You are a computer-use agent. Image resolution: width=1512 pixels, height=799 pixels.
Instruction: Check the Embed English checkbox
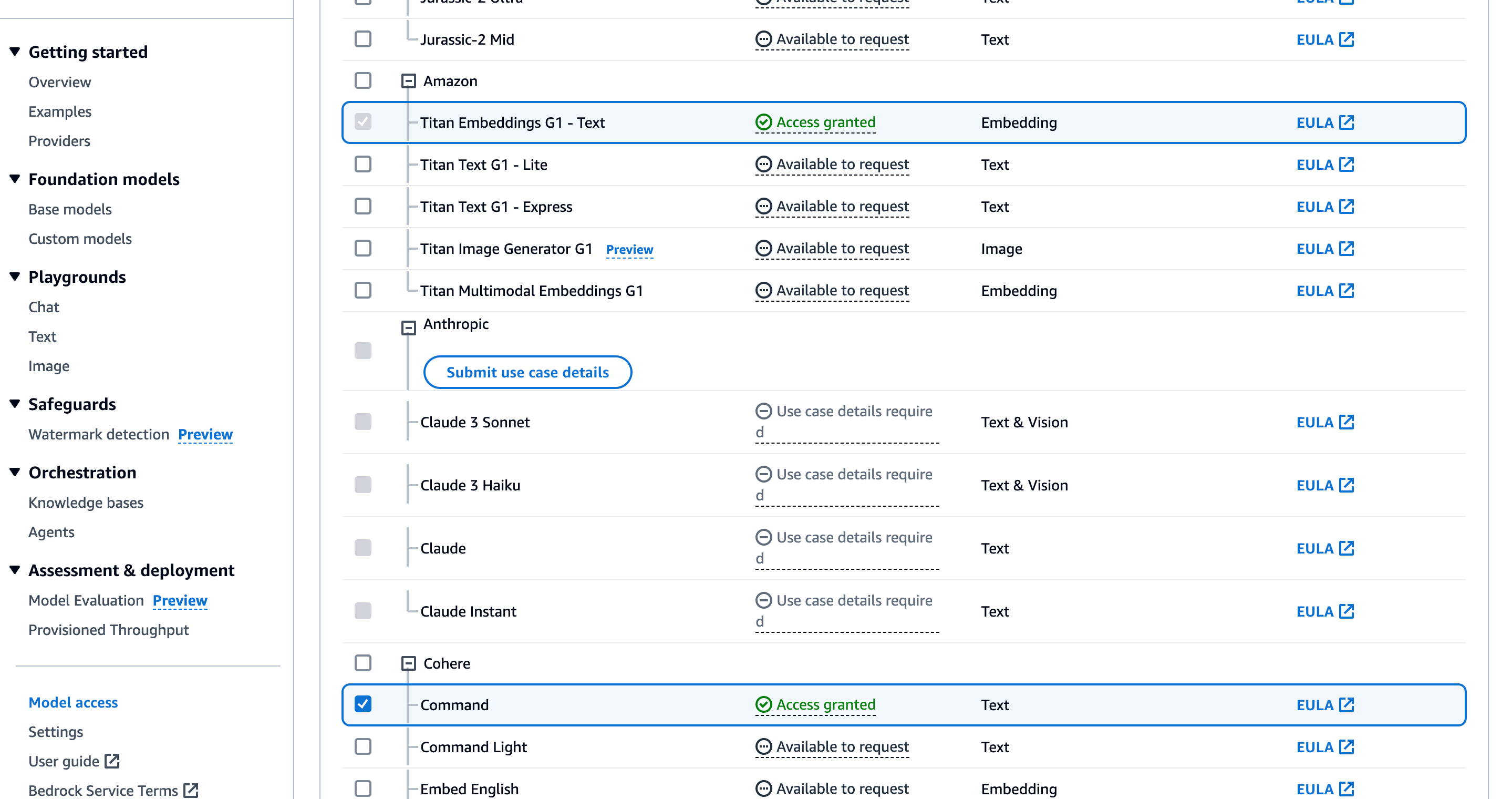pyautogui.click(x=363, y=788)
